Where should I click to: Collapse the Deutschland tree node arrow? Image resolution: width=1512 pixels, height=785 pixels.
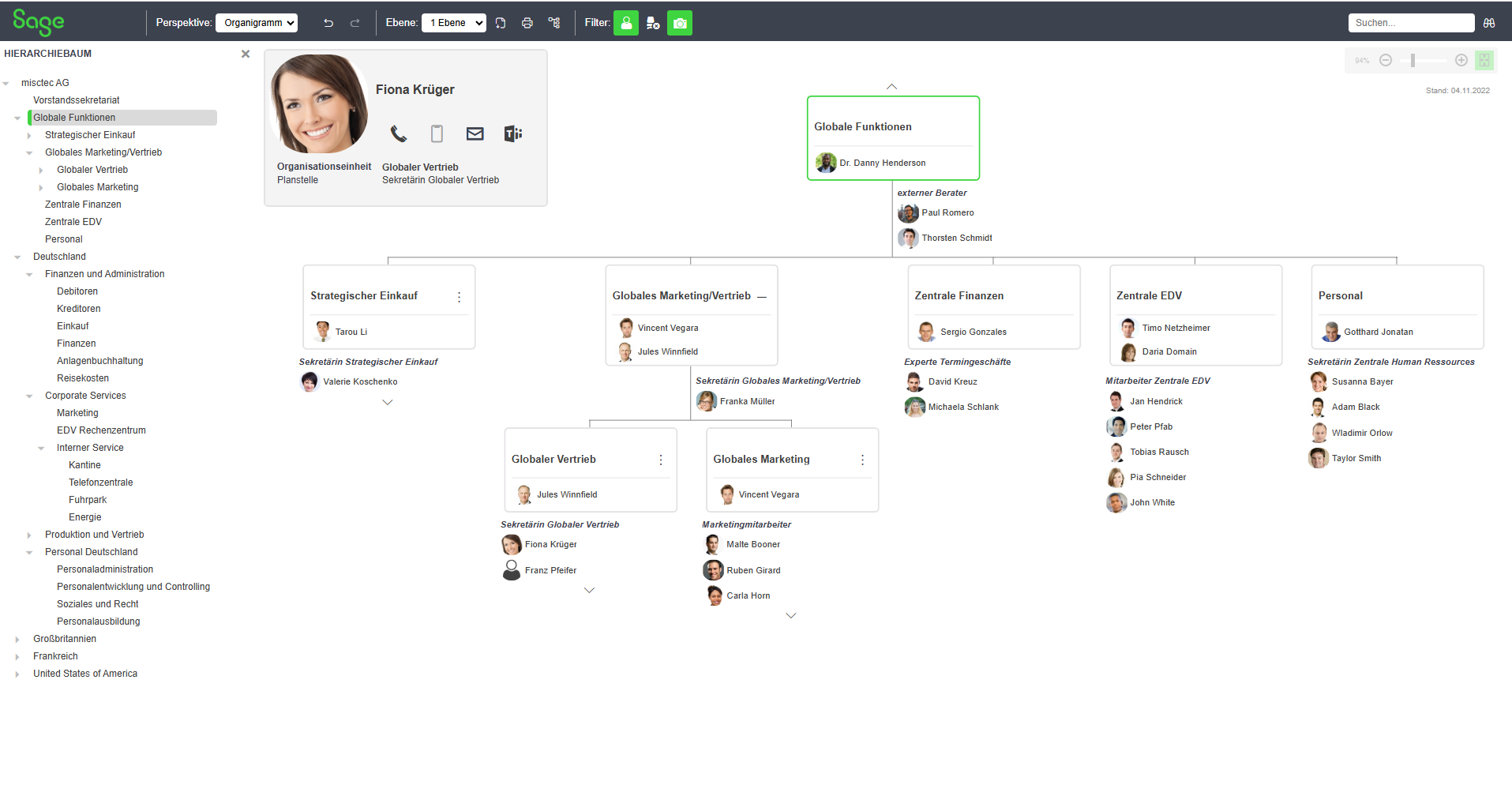tap(17, 257)
